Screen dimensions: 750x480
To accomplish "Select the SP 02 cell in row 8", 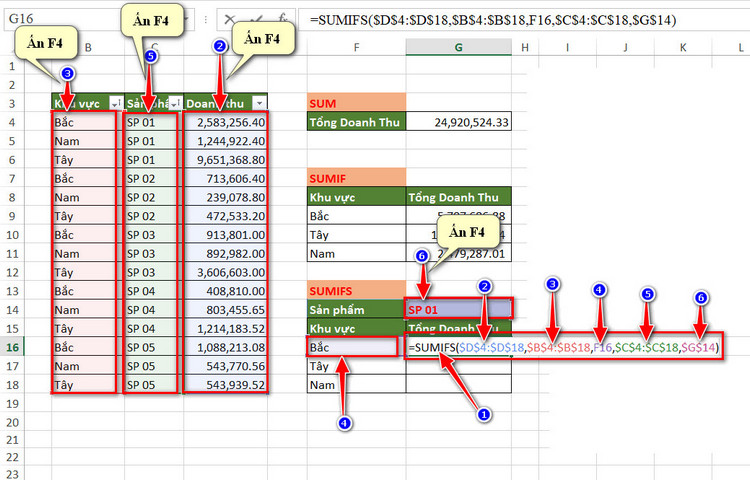I will pyautogui.click(x=154, y=197).
